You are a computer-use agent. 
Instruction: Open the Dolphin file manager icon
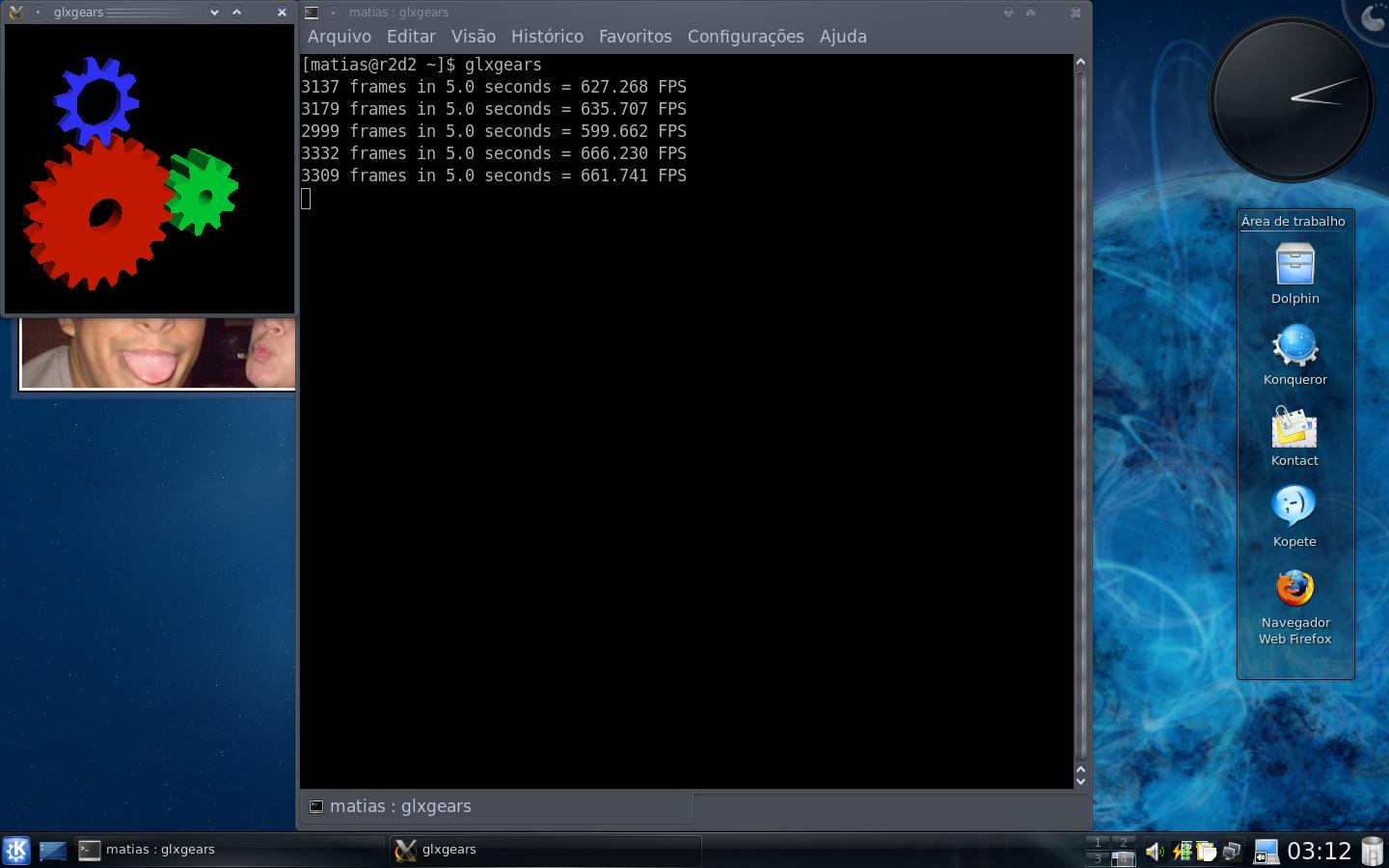1294,266
